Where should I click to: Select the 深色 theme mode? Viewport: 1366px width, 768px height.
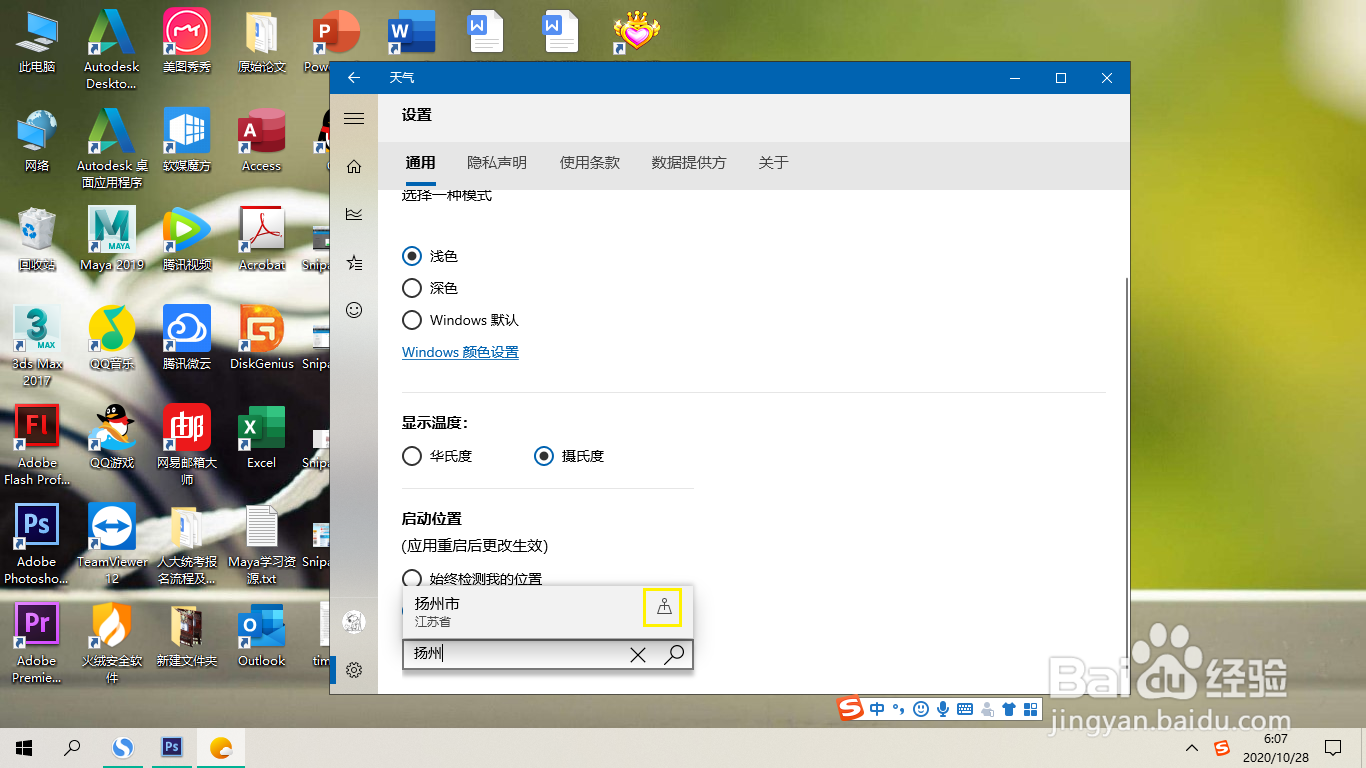411,288
